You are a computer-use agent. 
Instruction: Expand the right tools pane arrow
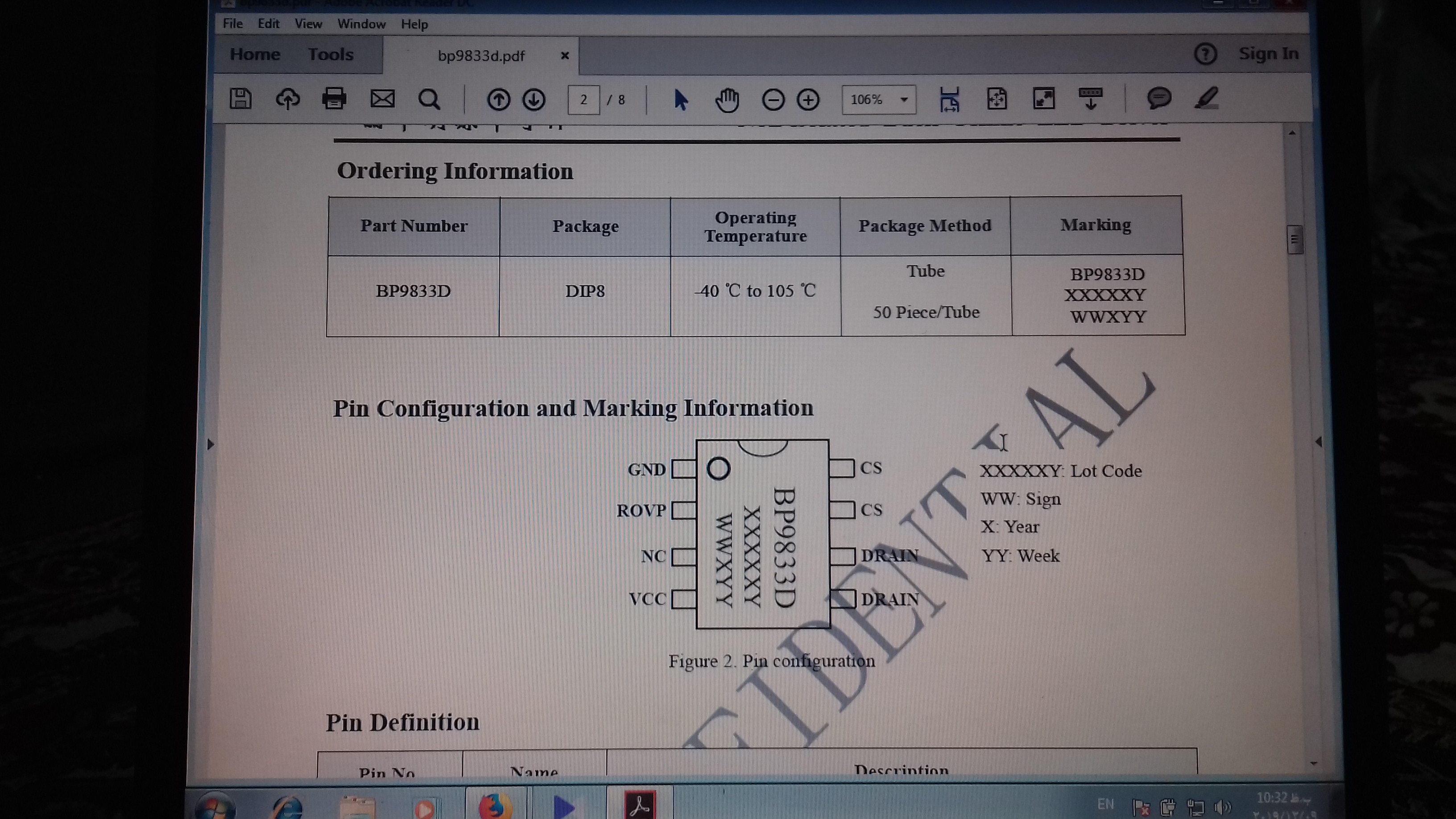(1319, 442)
